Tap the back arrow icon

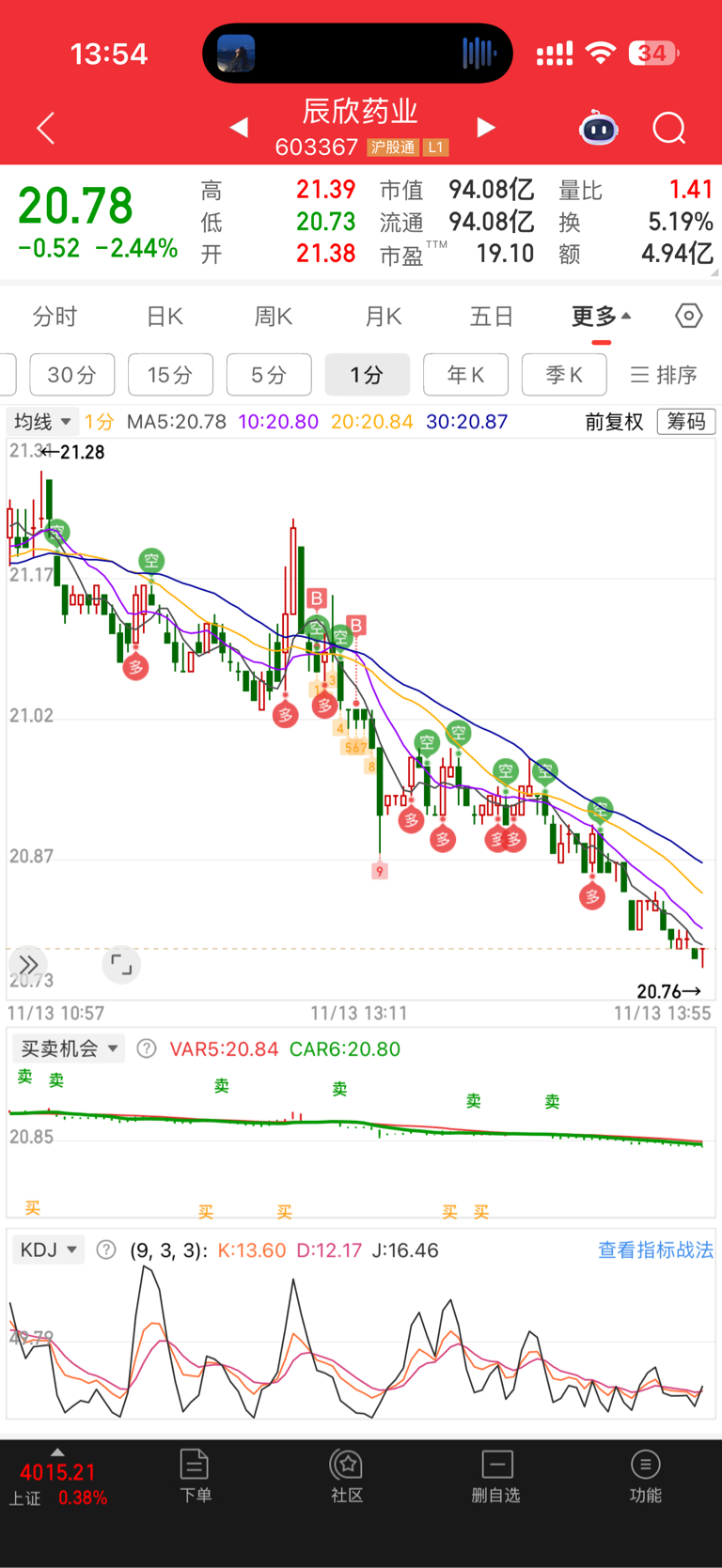45,128
